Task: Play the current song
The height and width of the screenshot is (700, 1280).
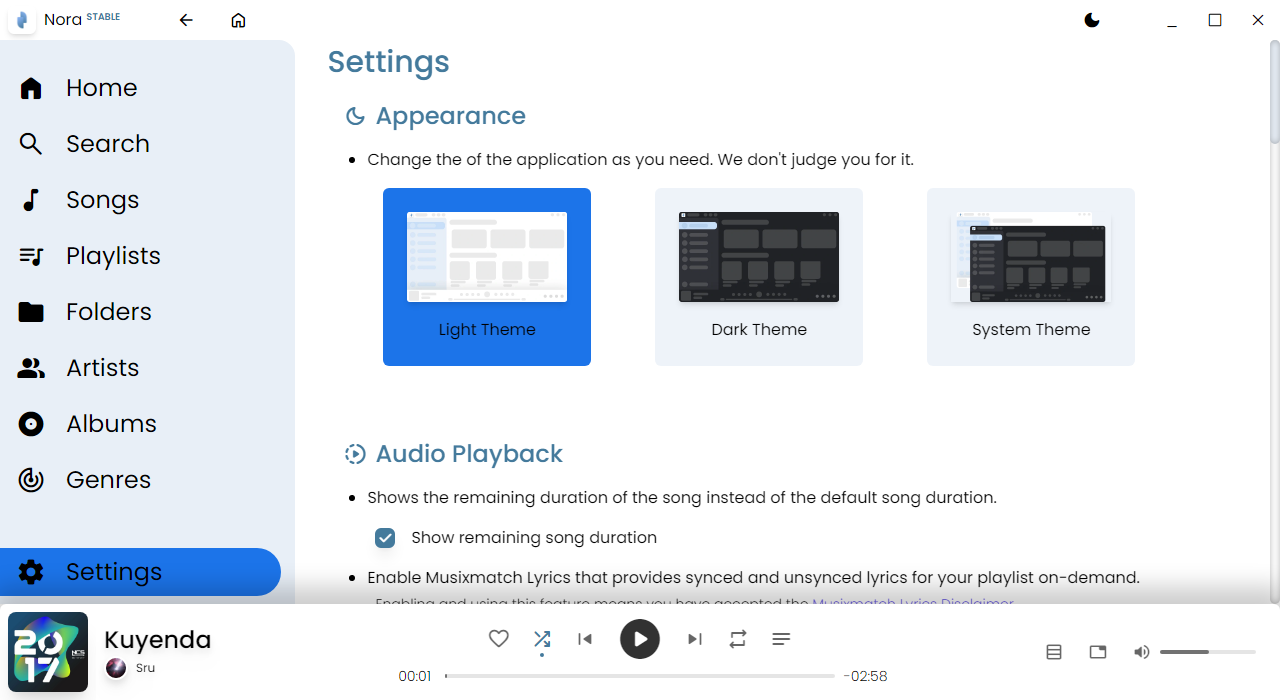Action: pos(640,638)
